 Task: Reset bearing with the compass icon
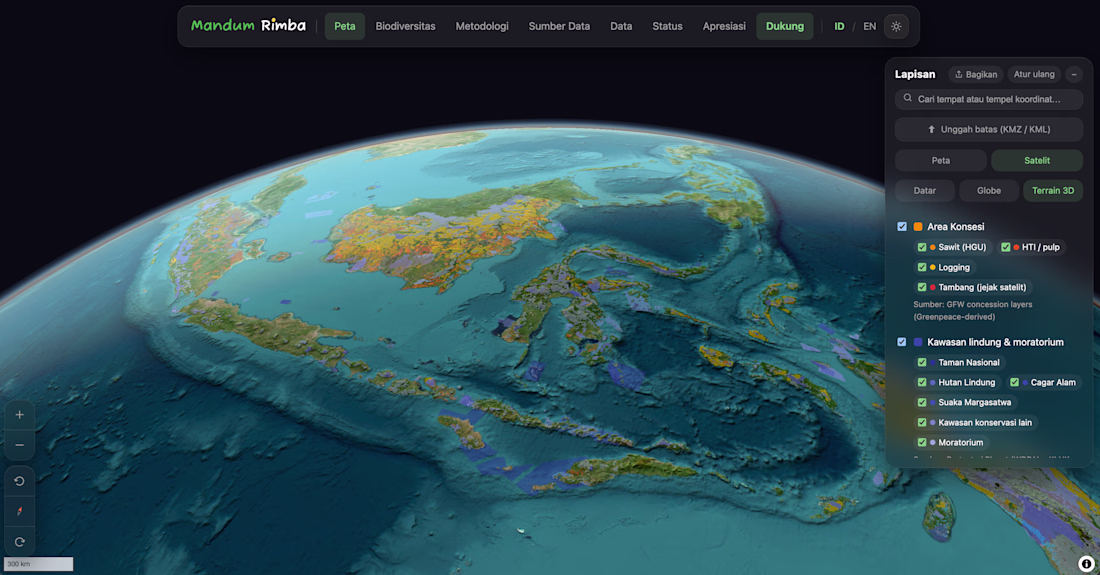(x=20, y=511)
